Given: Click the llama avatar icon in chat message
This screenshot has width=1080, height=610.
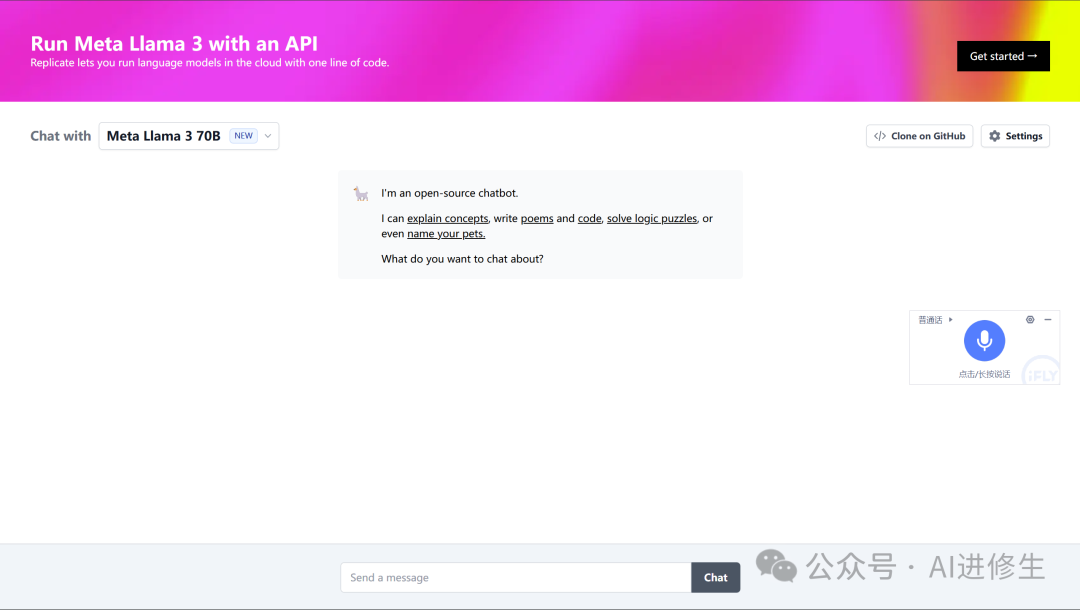Looking at the screenshot, I should pyautogui.click(x=361, y=193).
